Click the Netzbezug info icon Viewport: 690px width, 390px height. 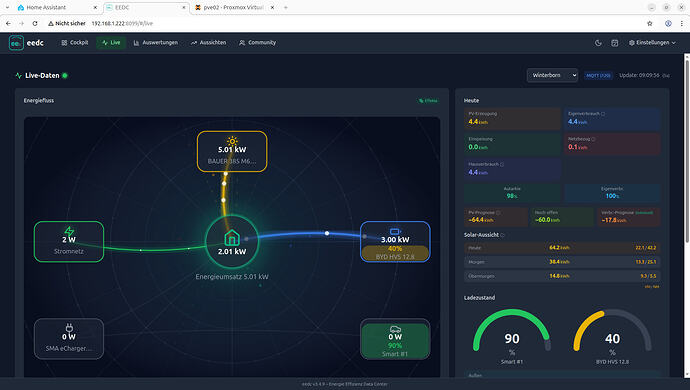[x=593, y=139]
